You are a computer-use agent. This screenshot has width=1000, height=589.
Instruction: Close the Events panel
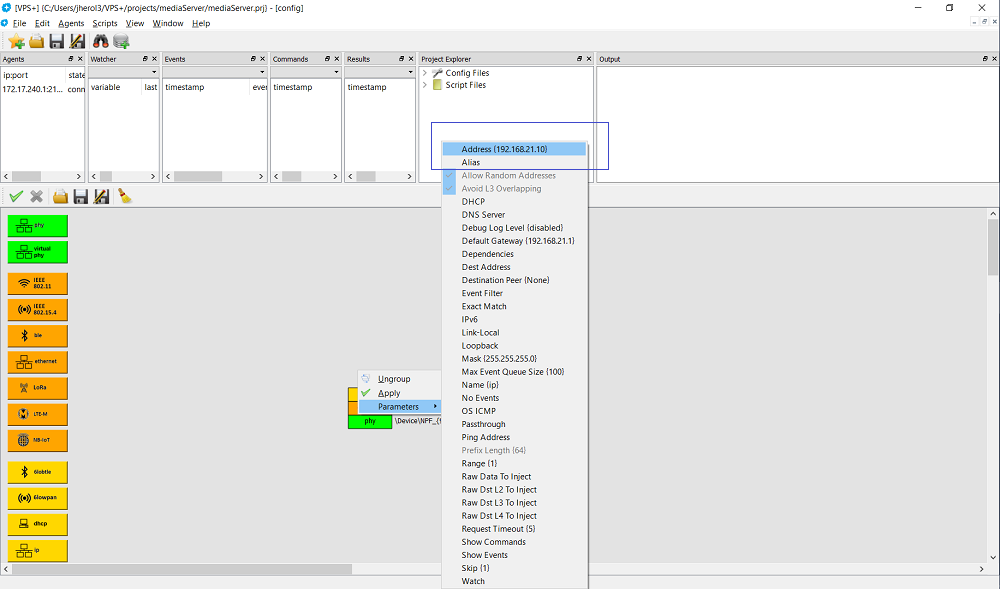(263, 59)
